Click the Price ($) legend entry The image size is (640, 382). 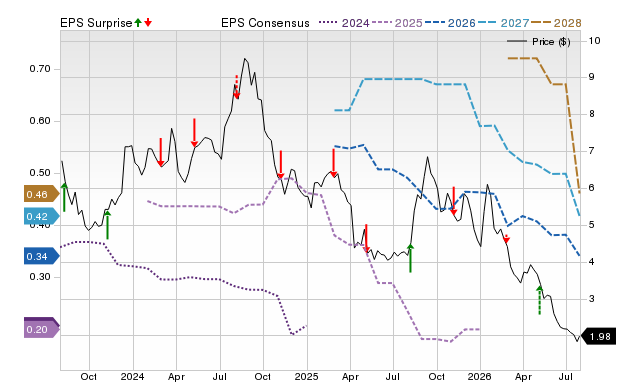tap(539, 42)
